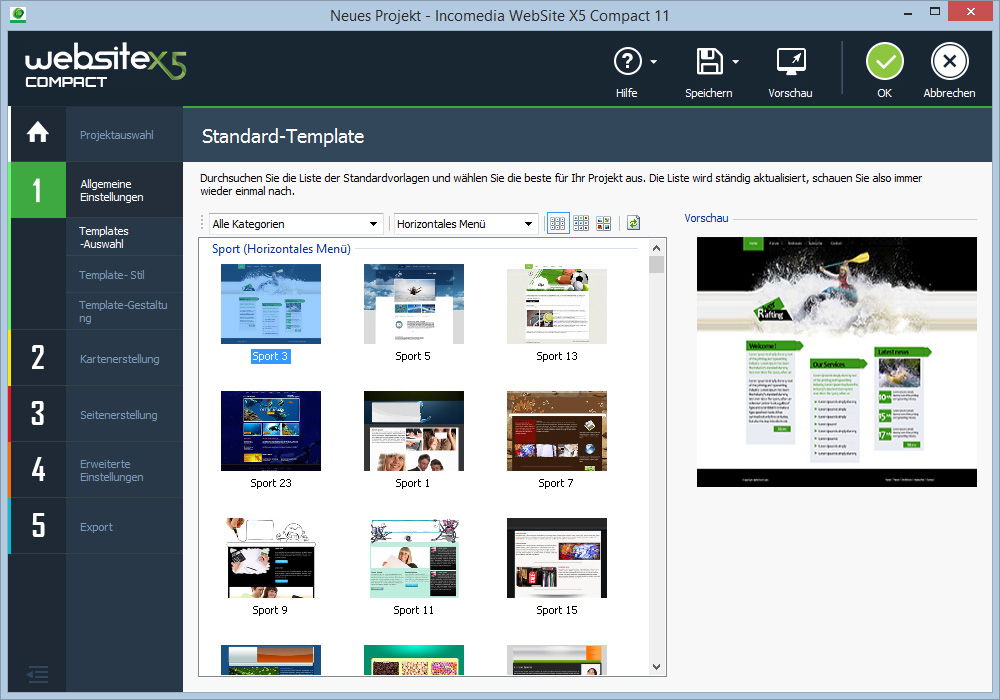
Task: Click the WebSite X5 app icon in title bar
Action: (18, 14)
